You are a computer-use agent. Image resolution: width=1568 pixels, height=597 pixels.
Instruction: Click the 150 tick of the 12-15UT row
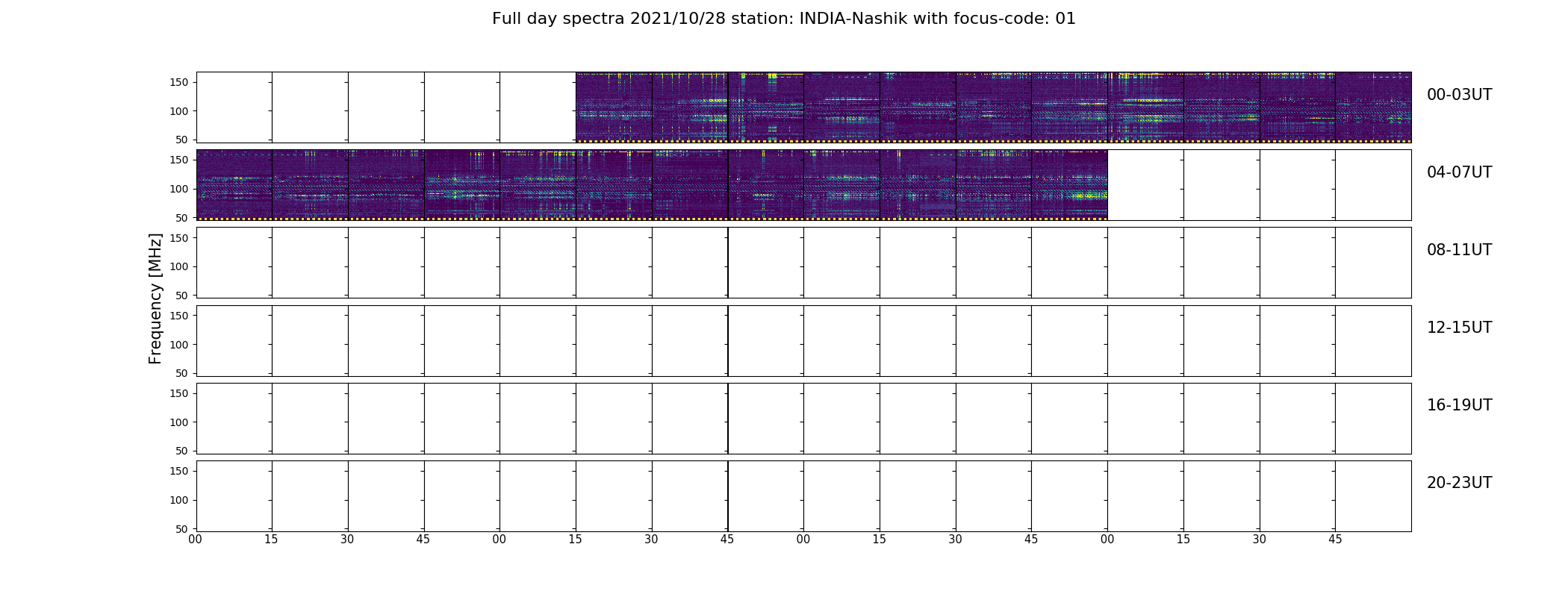[178, 316]
